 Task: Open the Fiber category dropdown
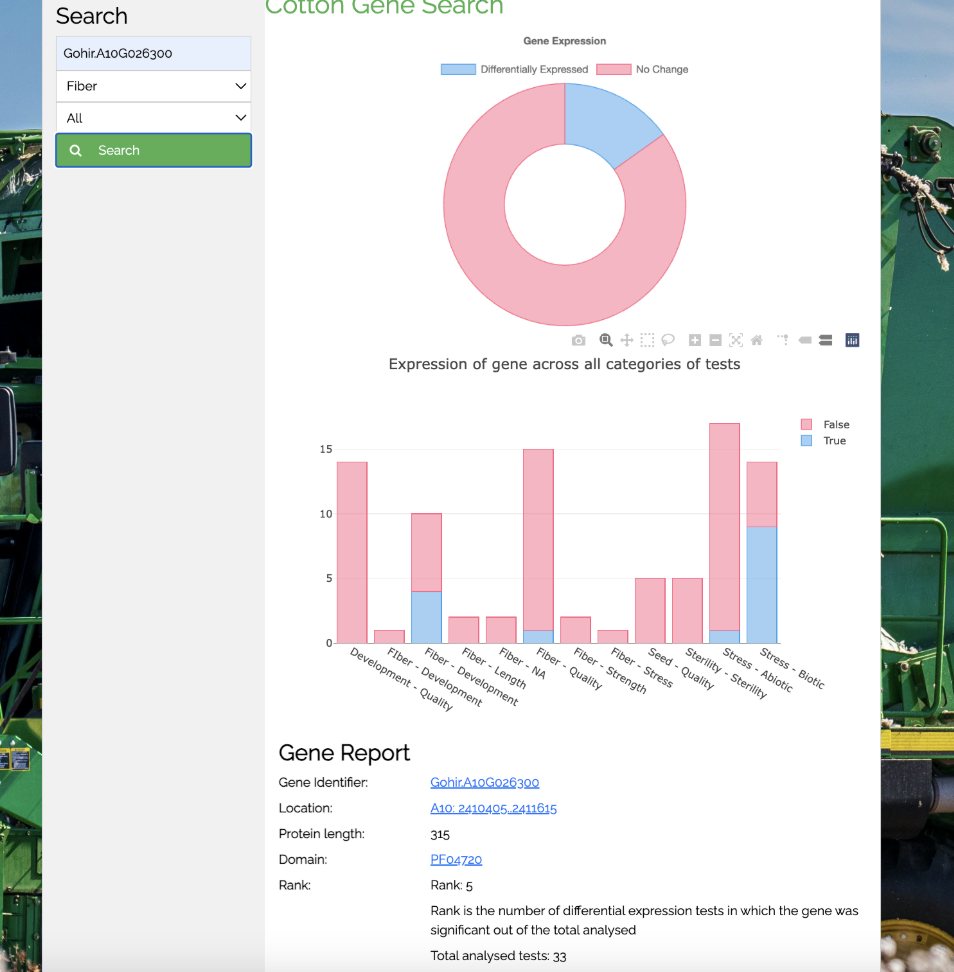click(154, 86)
